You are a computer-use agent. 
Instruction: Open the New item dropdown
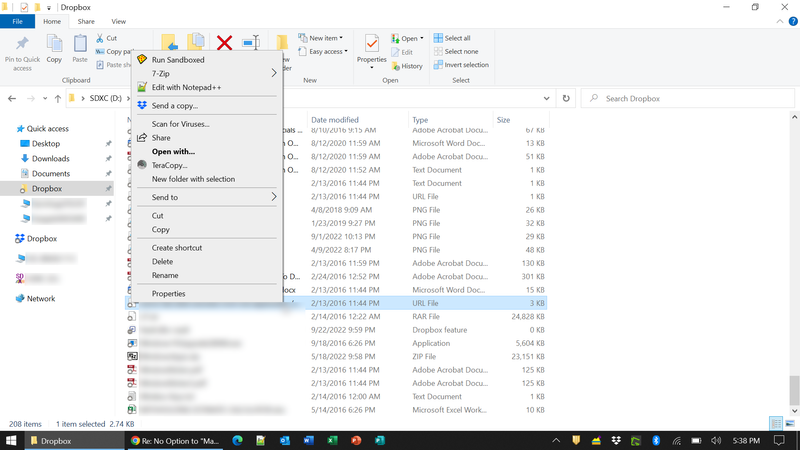click(x=325, y=38)
